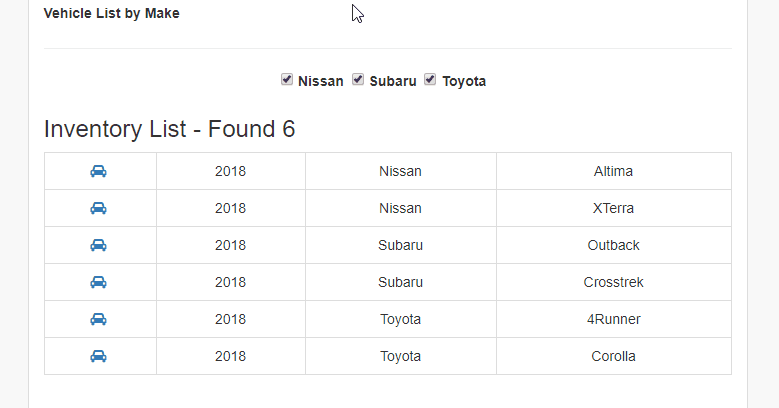The width and height of the screenshot is (779, 408).
Task: Click the car icon for Subaru Crosstrek
Action: click(x=98, y=282)
